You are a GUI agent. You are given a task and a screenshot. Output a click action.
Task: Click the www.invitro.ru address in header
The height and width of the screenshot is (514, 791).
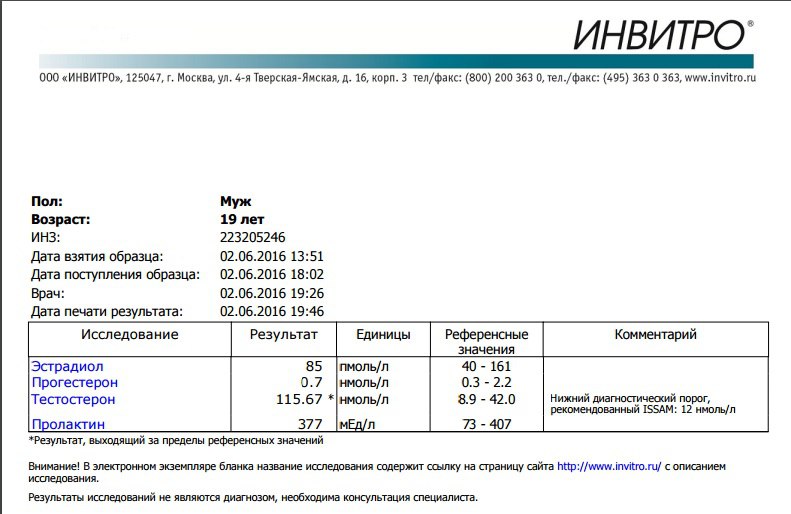click(x=720, y=78)
